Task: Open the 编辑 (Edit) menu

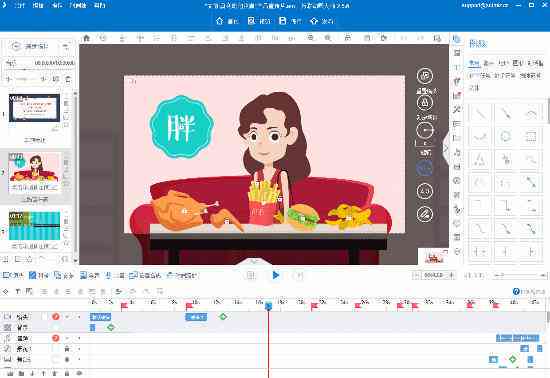Action: [x=38, y=5]
